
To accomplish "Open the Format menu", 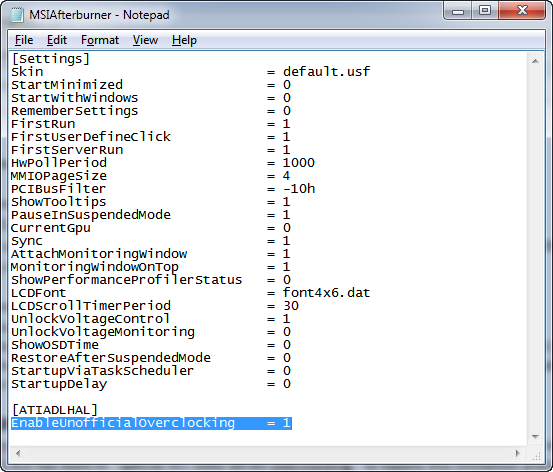I will (x=100, y=40).
